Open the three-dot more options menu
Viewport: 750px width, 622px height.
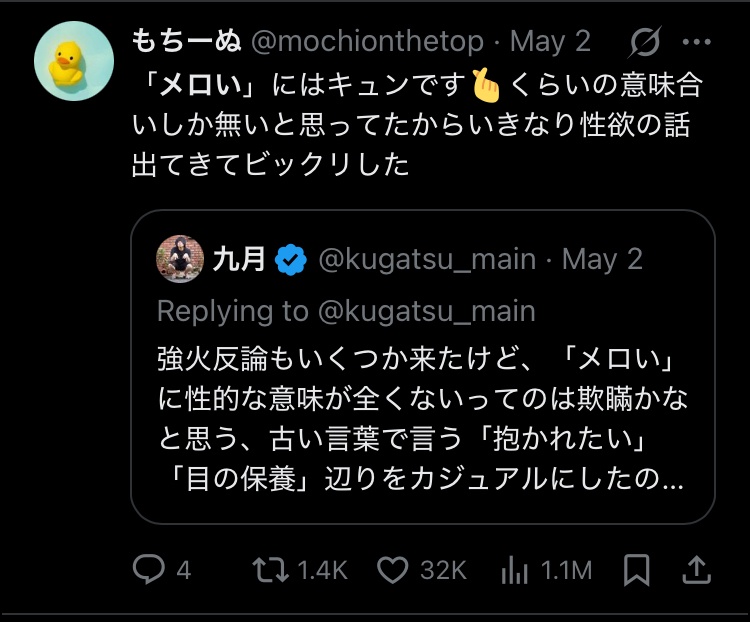pos(696,42)
